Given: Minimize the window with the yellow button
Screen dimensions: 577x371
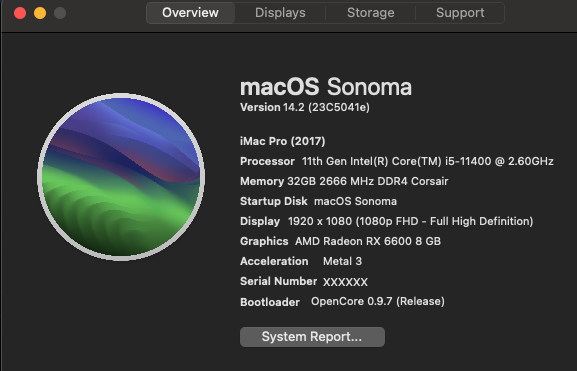Looking at the screenshot, I should 40,13.
